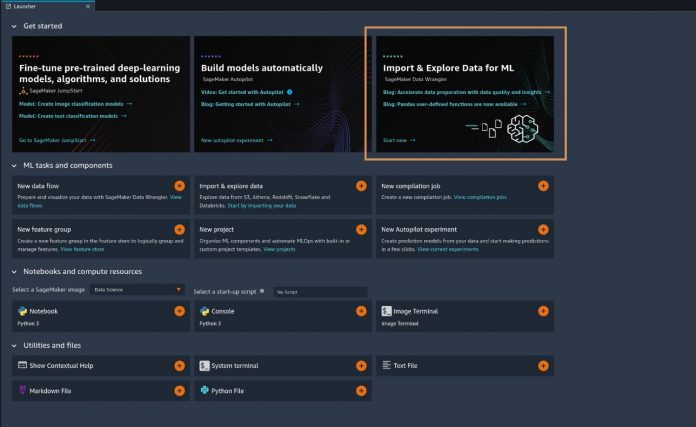Click the Image Terminal icon
This screenshot has width=696, height=427.
386,311
